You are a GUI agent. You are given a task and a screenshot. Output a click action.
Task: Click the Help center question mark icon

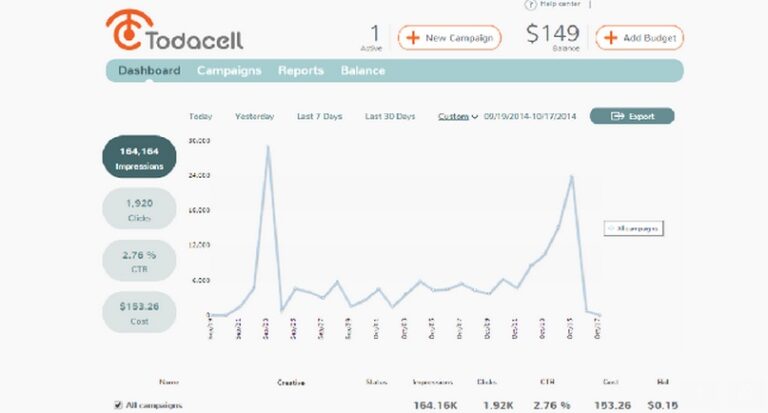pos(530,4)
